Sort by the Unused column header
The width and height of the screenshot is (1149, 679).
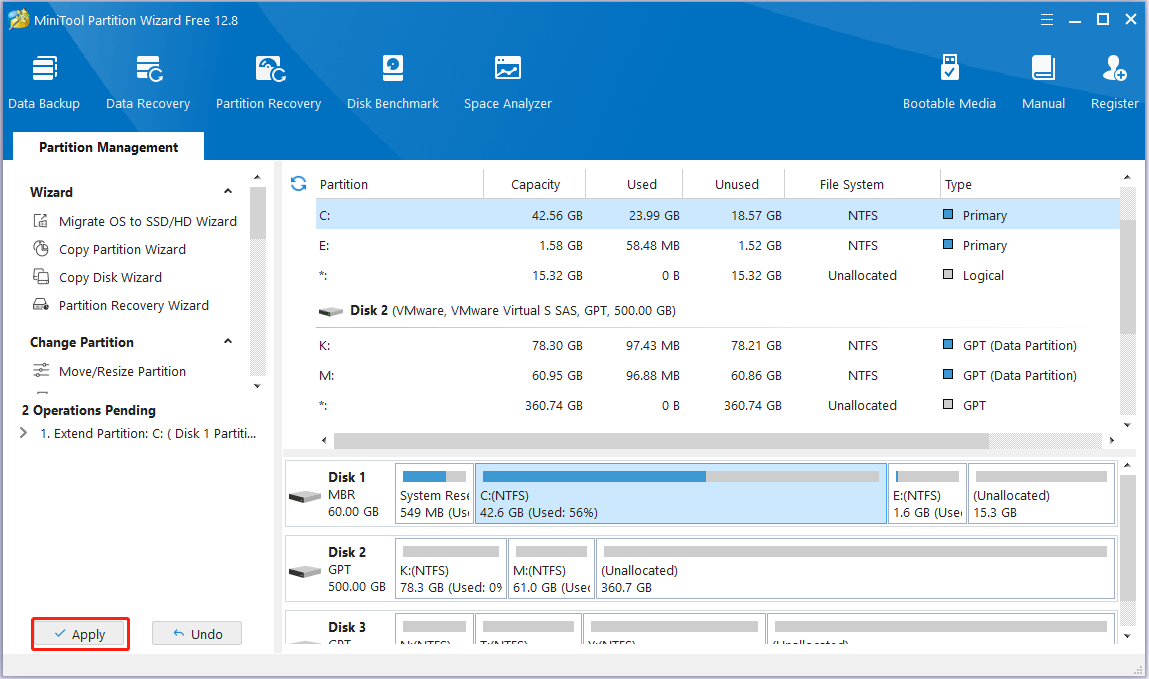click(734, 184)
